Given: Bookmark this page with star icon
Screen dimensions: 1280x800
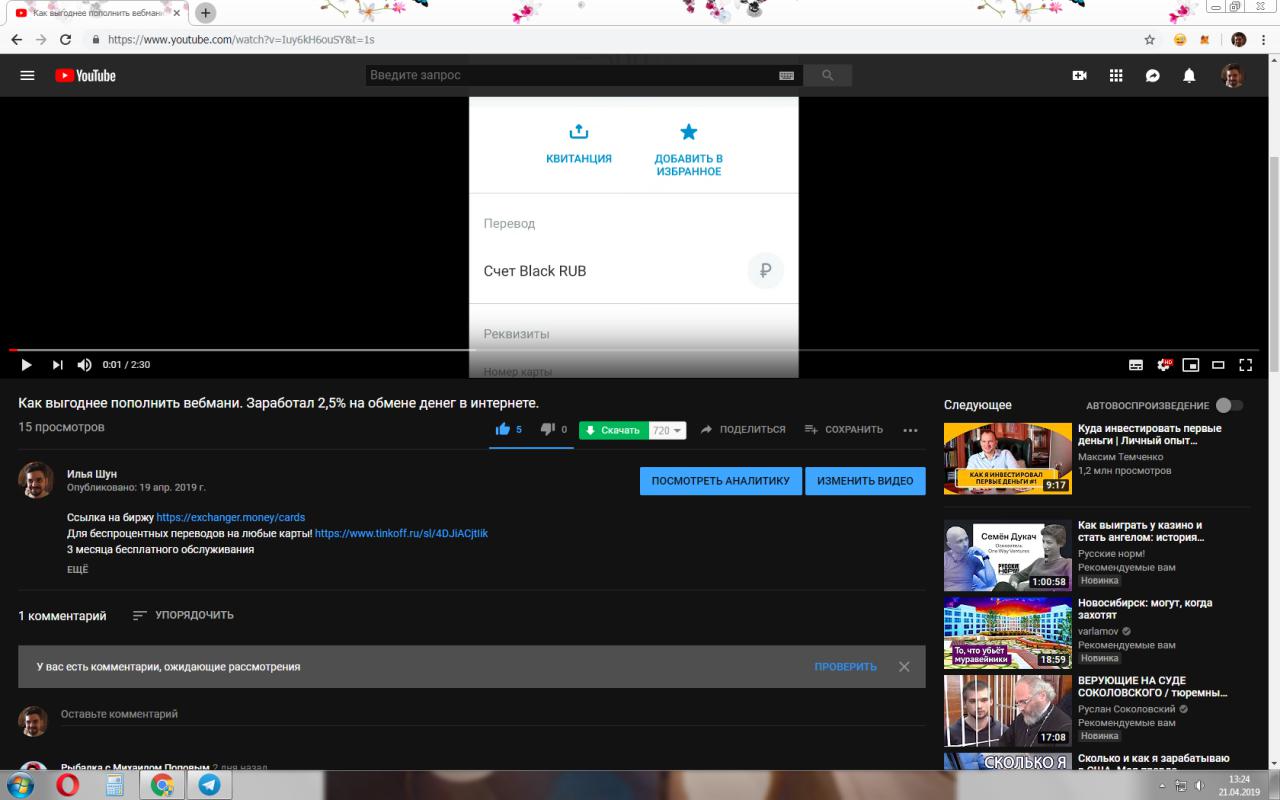Looking at the screenshot, I should point(1150,40).
